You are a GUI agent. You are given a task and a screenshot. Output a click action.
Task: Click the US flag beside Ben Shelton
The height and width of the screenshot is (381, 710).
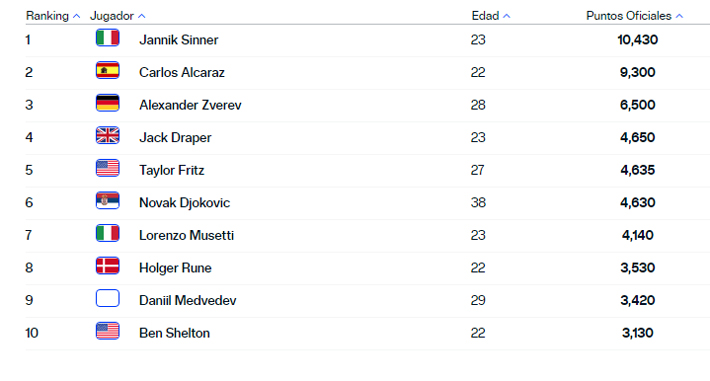[107, 331]
